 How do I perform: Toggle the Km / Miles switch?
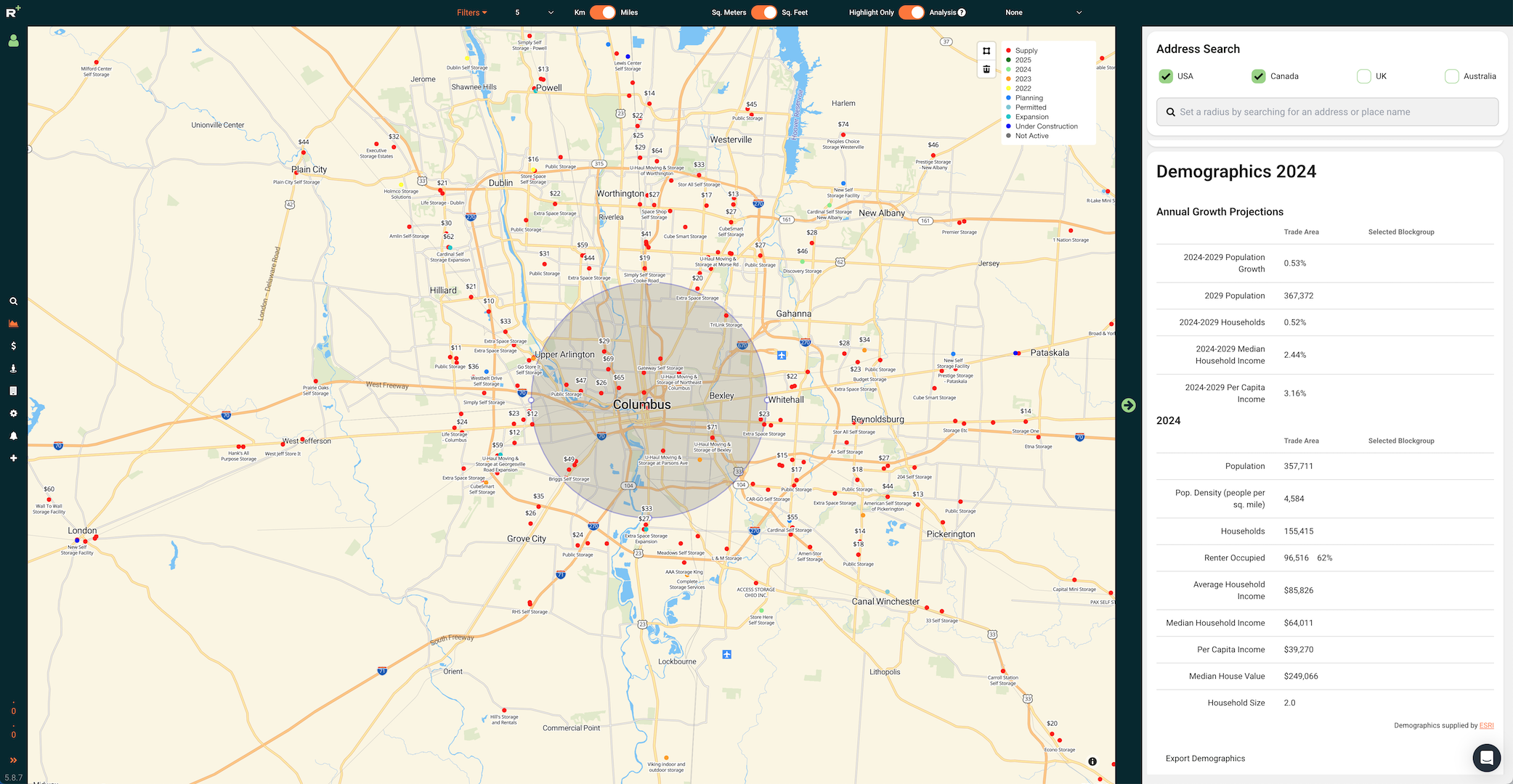point(602,12)
